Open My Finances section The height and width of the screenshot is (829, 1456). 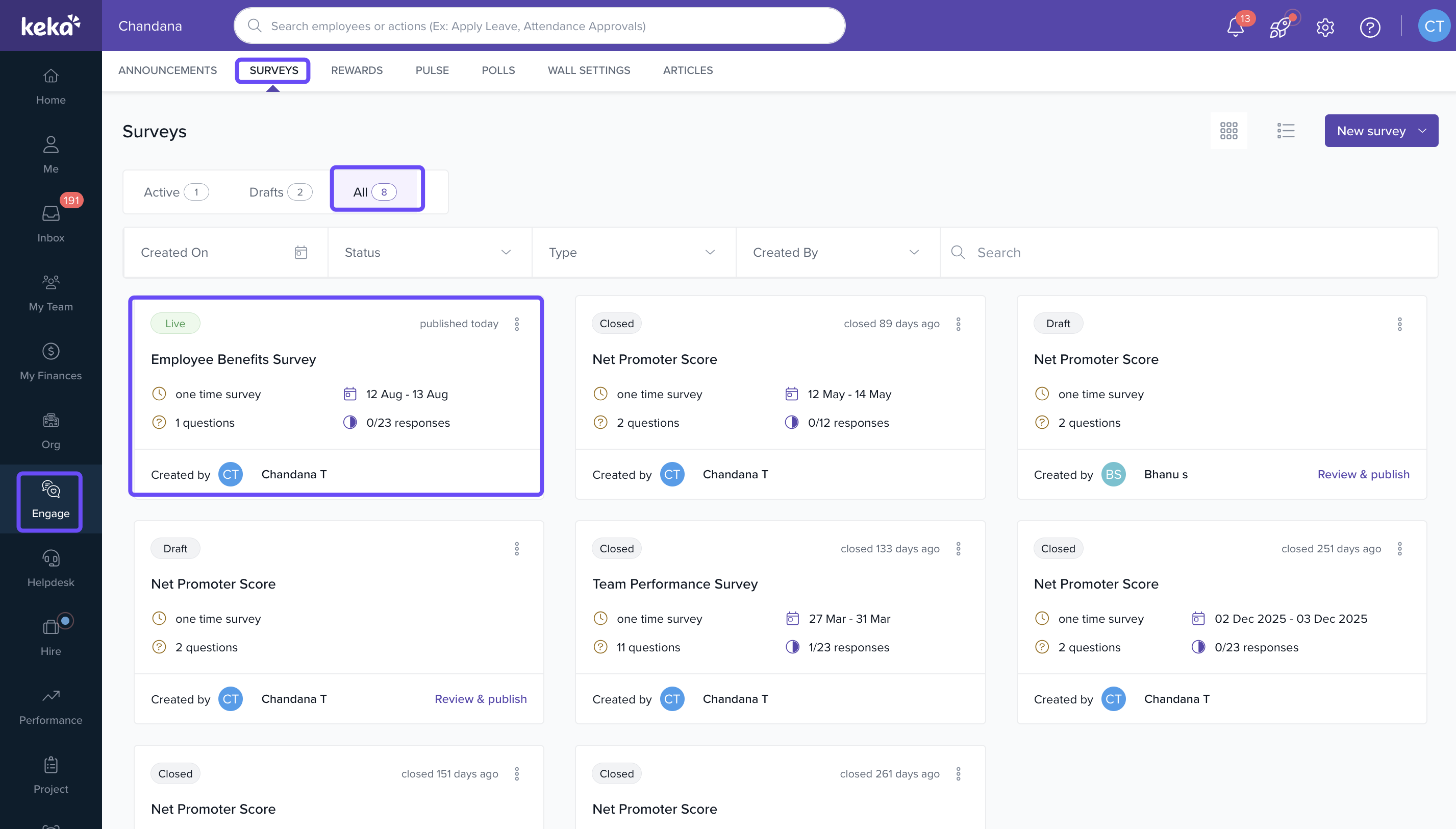click(x=51, y=361)
